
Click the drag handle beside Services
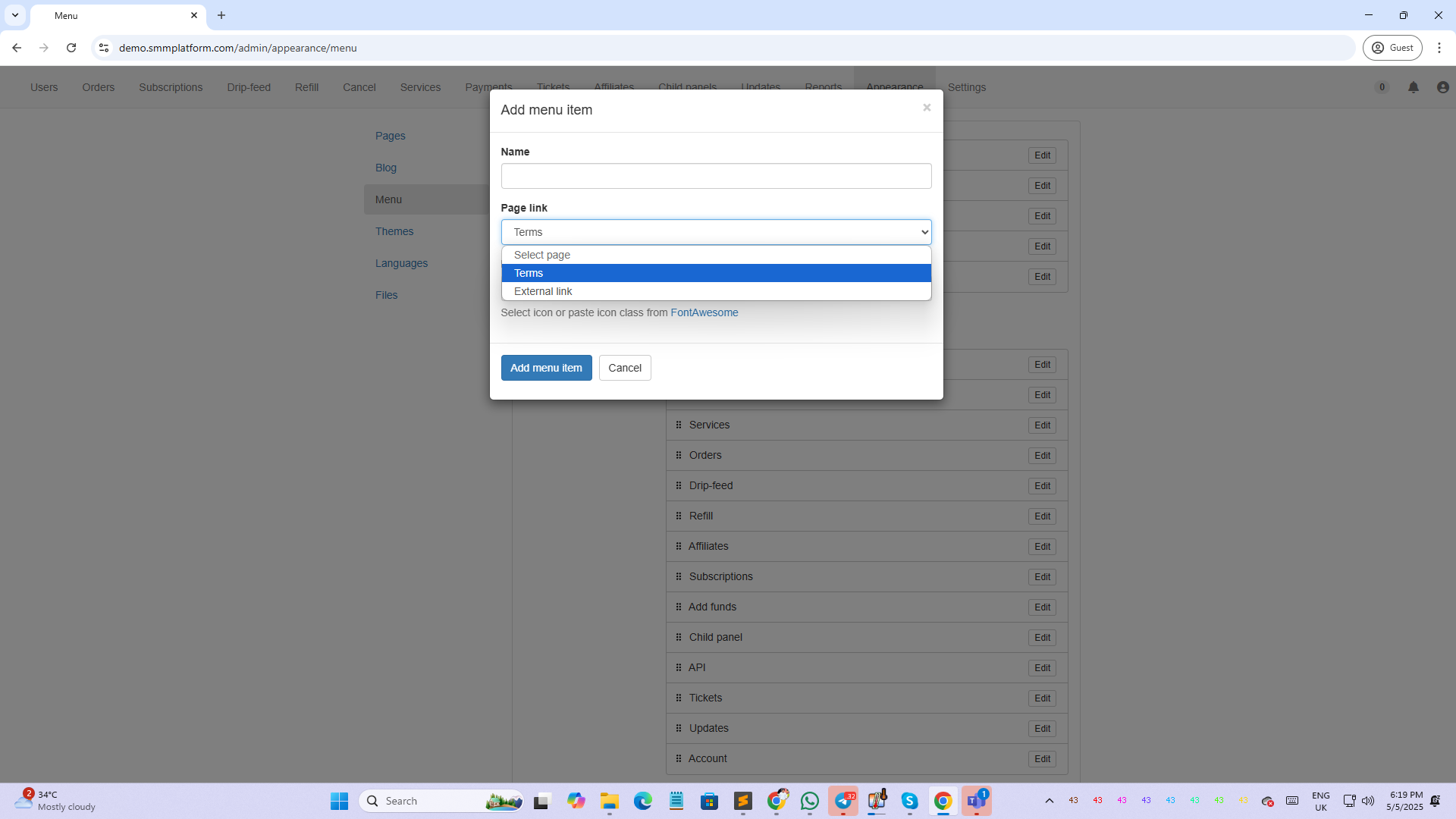coord(679,425)
